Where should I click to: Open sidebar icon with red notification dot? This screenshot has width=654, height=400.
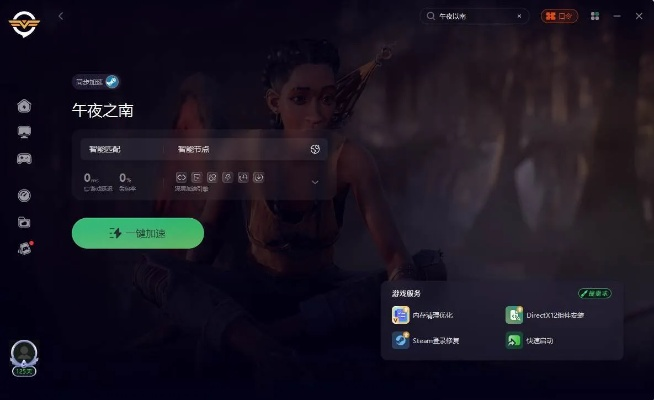tap(24, 249)
